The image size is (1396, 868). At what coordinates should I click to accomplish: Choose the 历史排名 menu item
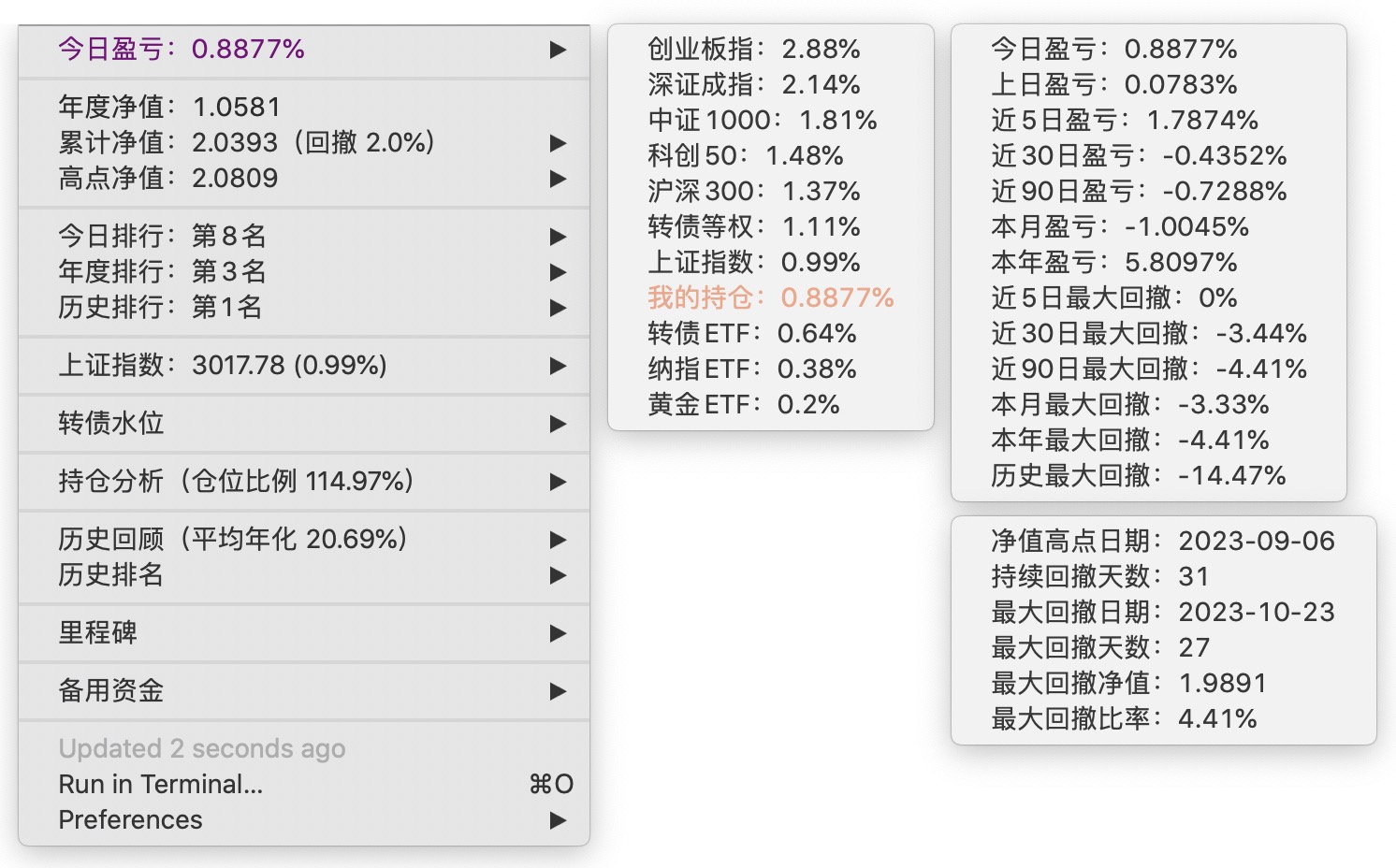point(111,575)
